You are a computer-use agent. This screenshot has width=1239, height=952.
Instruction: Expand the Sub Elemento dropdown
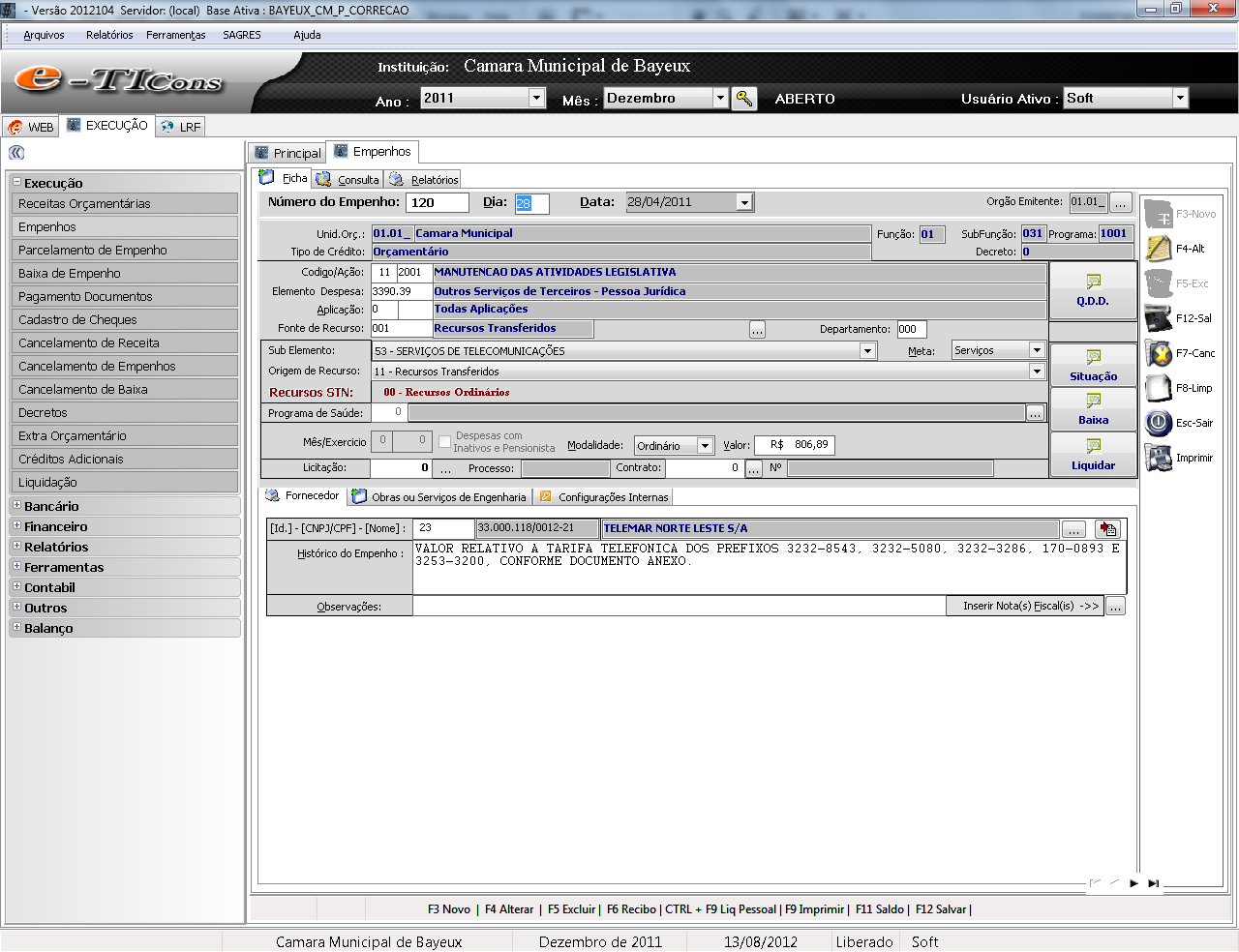point(867,351)
